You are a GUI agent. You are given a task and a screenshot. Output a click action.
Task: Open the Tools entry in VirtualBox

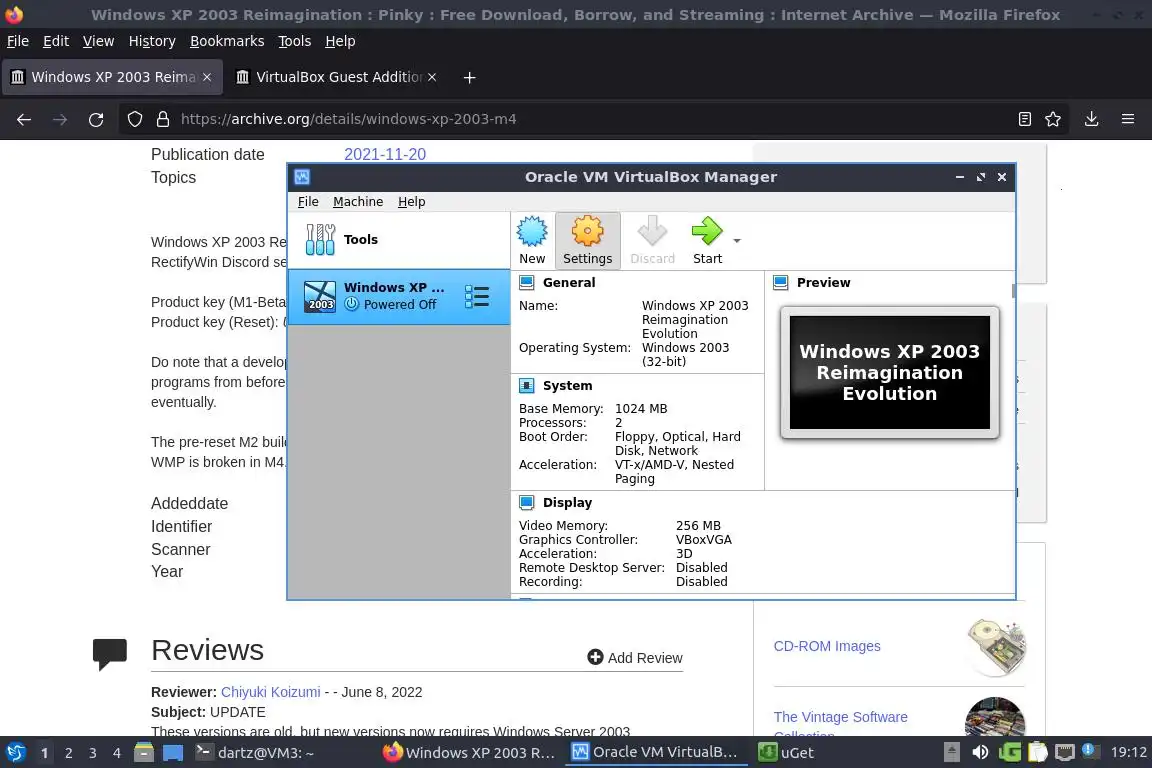click(x=399, y=240)
